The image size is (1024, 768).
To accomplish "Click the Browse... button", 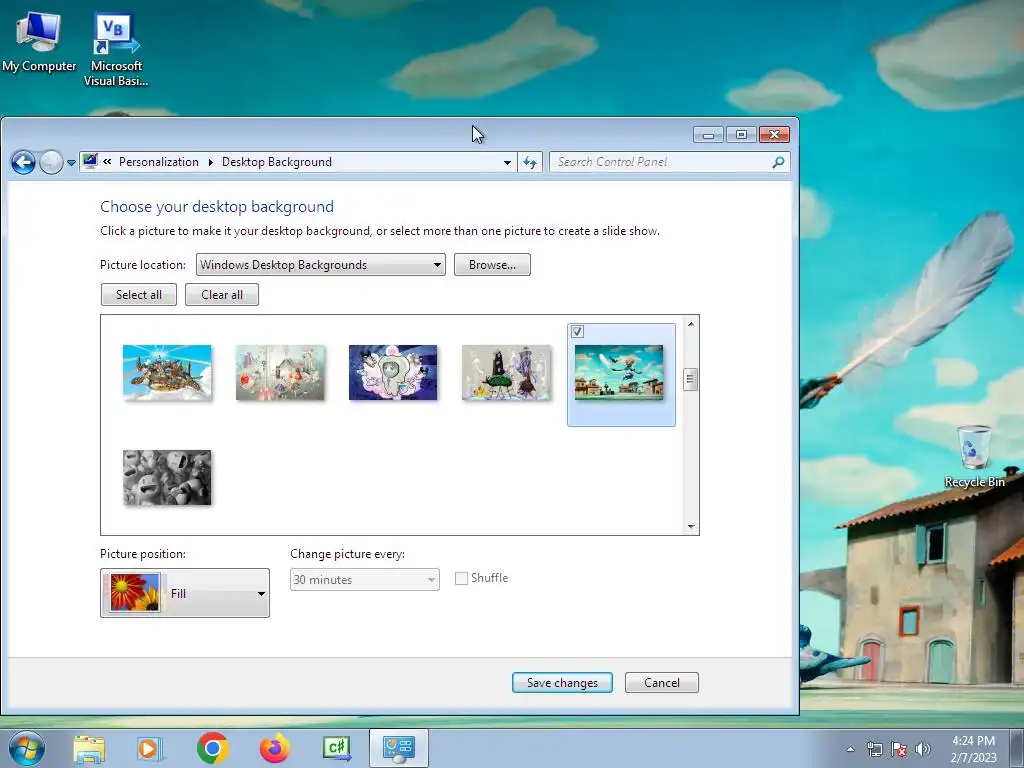I will click(492, 264).
